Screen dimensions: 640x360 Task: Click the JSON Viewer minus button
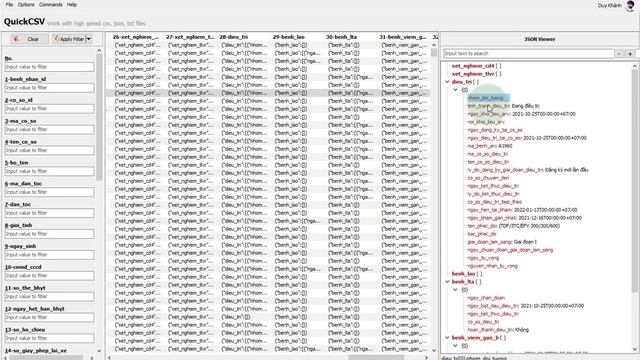[x=619, y=53]
